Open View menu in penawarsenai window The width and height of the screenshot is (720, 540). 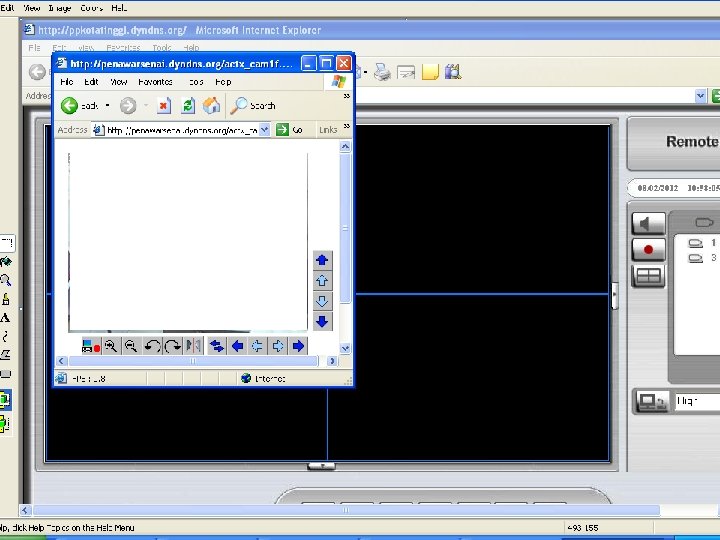point(118,82)
